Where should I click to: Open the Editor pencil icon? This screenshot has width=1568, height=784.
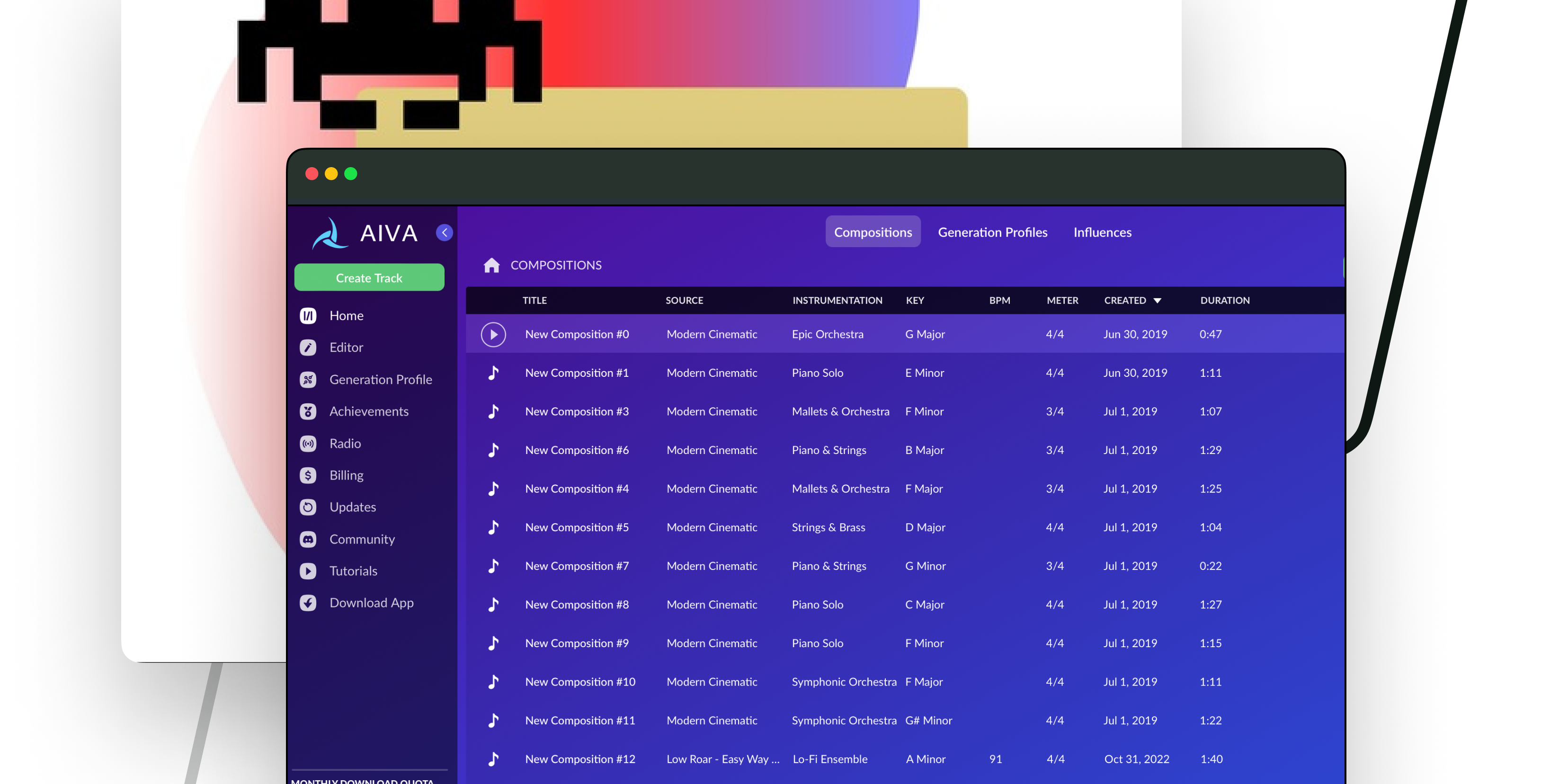coord(308,347)
